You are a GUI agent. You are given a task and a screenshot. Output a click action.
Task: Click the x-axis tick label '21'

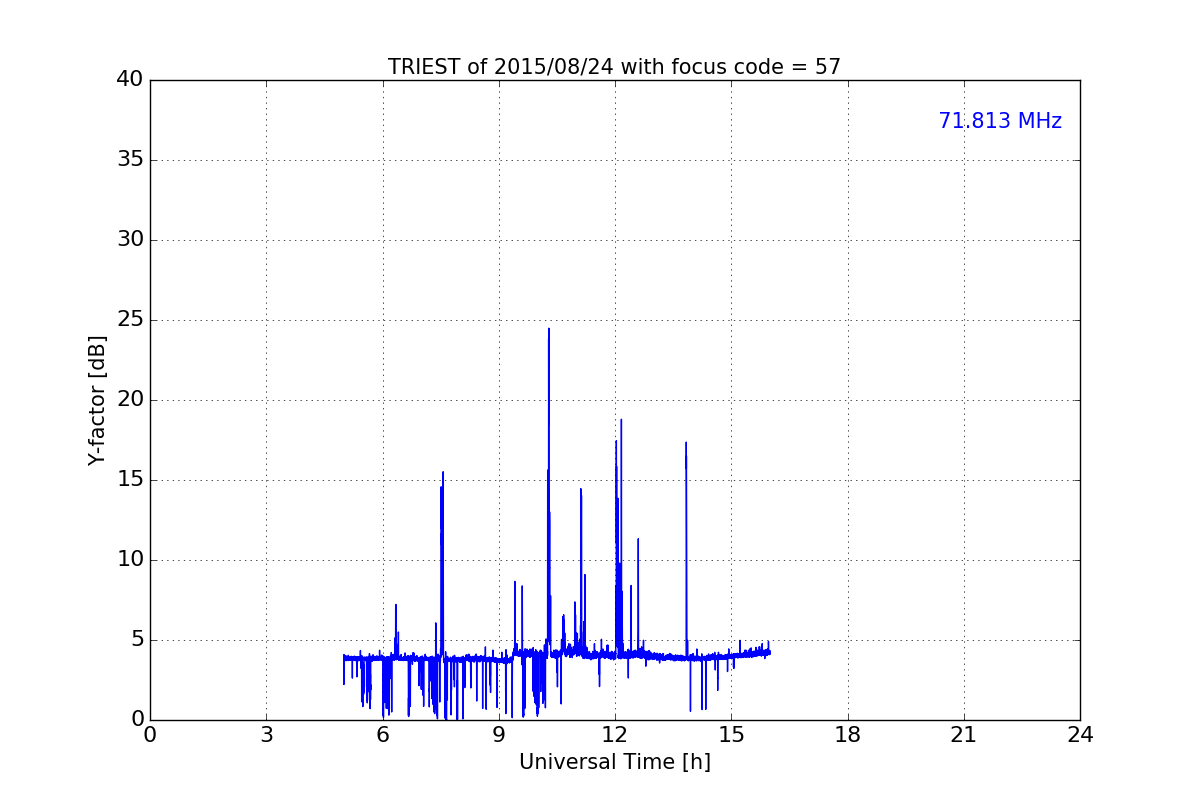[x=964, y=734]
